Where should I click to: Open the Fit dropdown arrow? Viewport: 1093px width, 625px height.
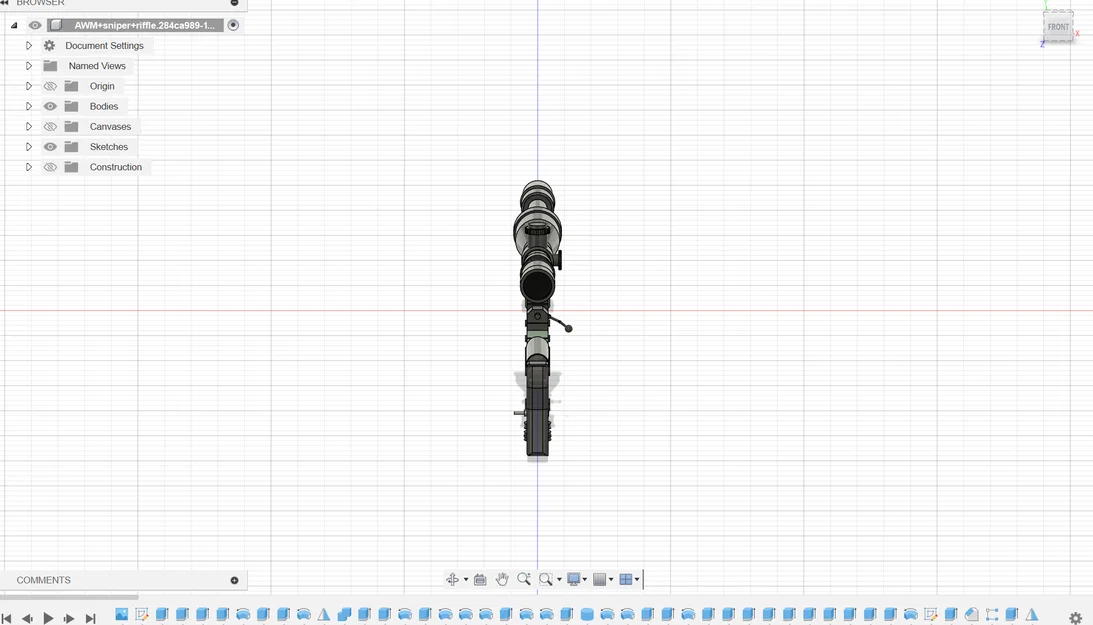tap(560, 578)
